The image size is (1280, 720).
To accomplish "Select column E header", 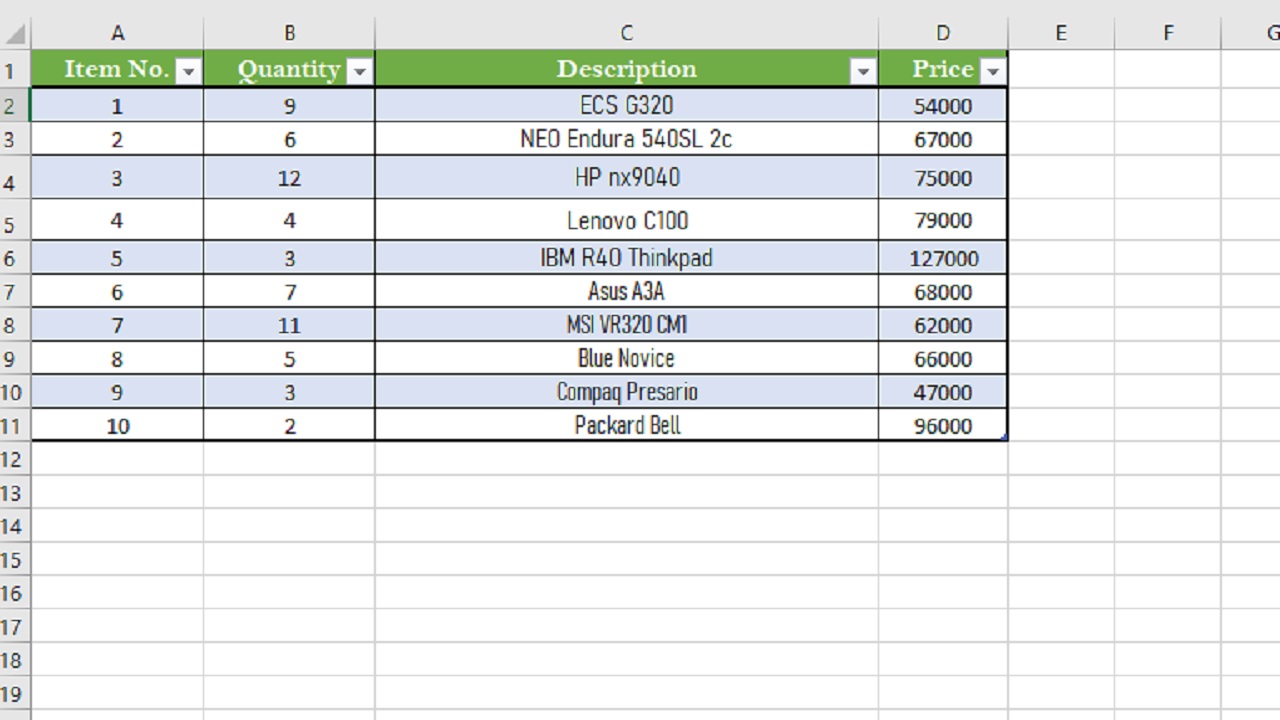I will click(1061, 33).
